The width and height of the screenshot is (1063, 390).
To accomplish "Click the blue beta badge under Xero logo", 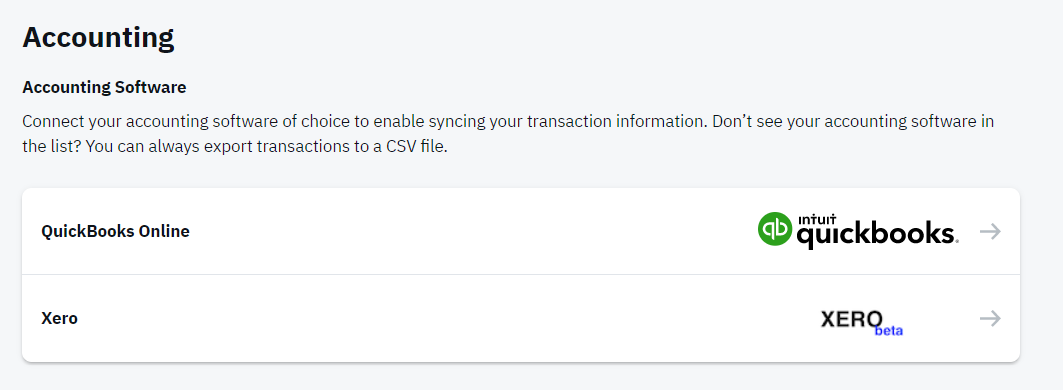I will (x=889, y=331).
